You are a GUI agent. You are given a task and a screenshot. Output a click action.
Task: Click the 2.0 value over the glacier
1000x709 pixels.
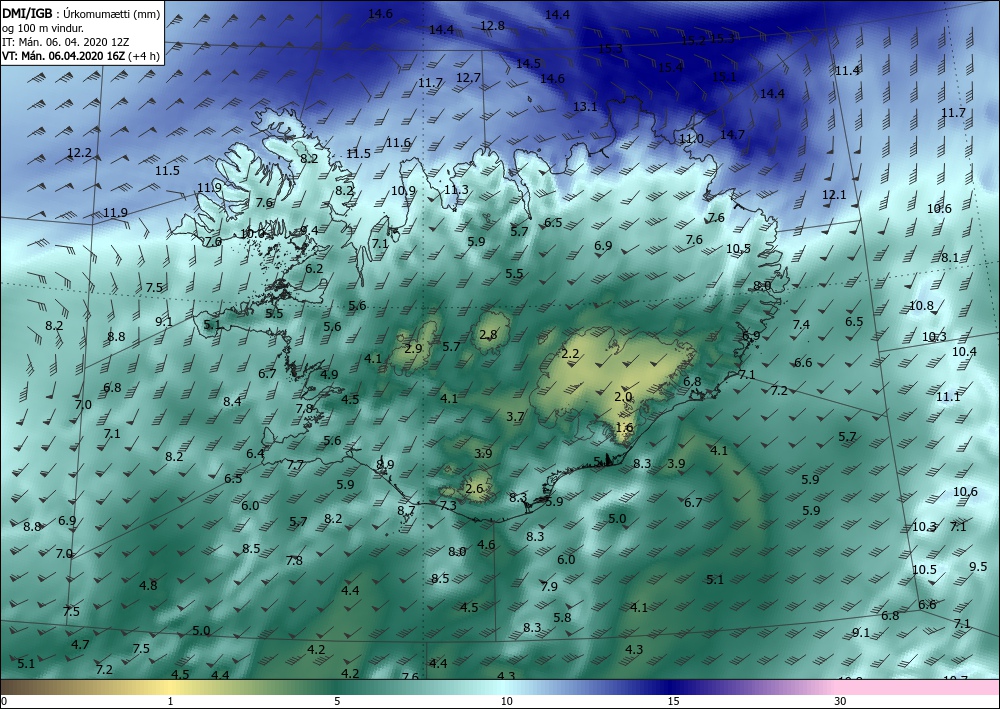click(x=623, y=397)
